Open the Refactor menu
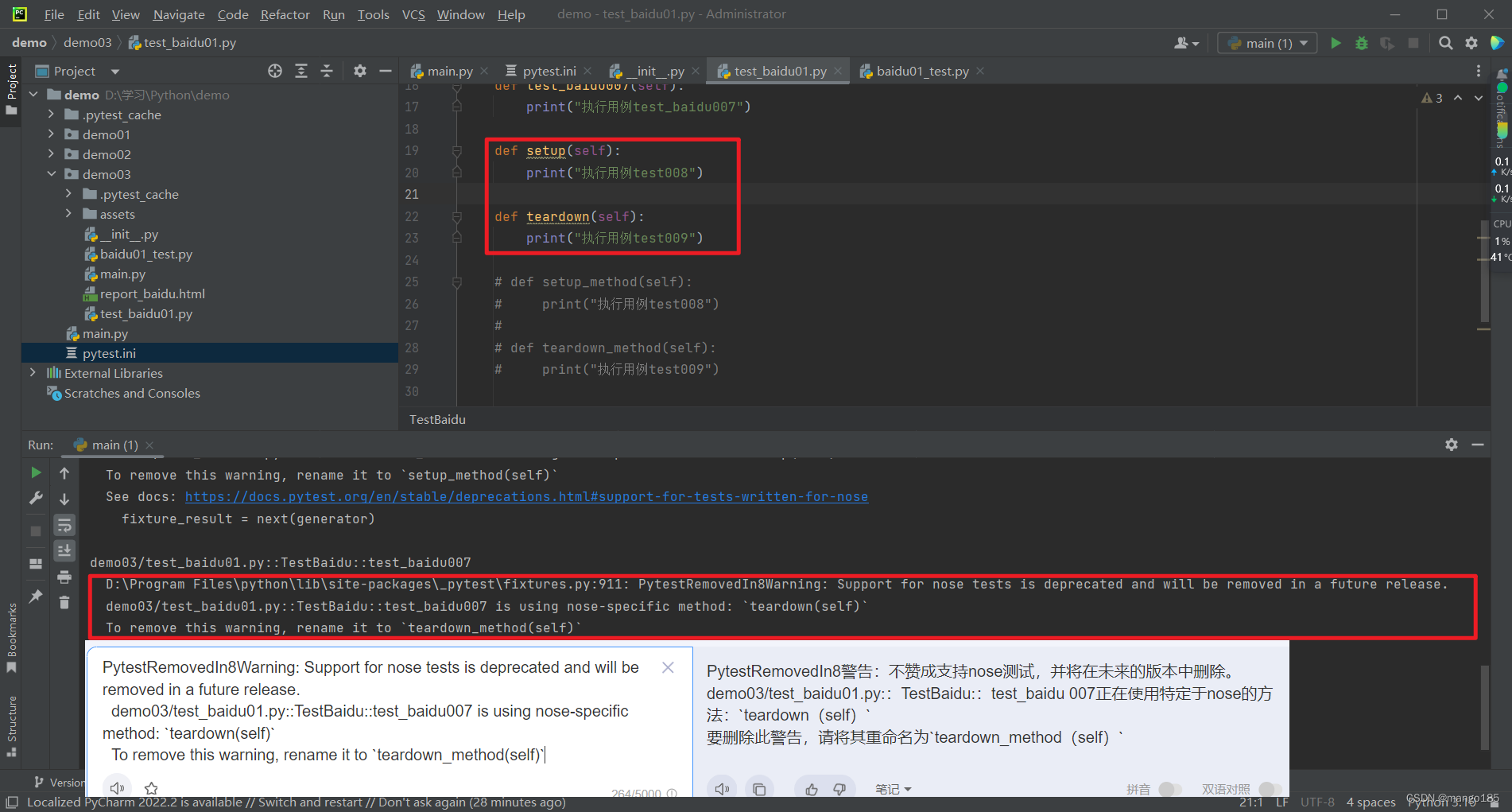 coord(285,14)
